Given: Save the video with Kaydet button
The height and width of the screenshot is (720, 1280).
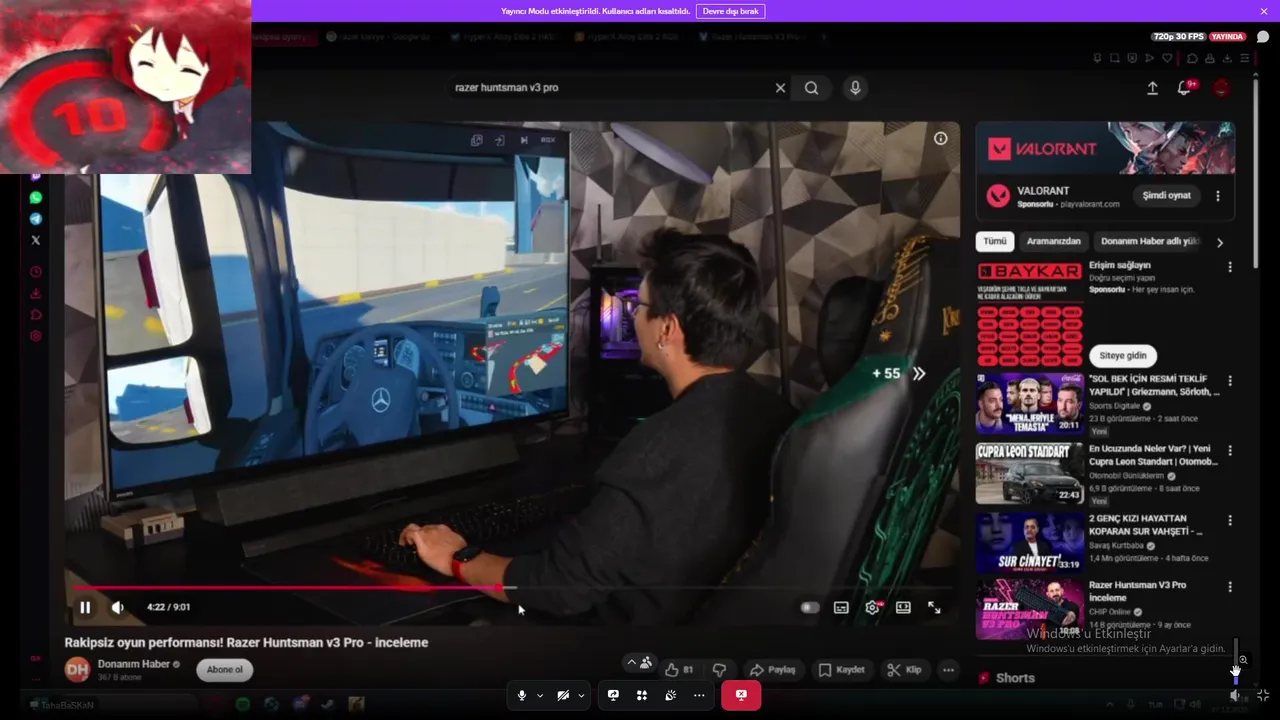Looking at the screenshot, I should click(x=841, y=670).
